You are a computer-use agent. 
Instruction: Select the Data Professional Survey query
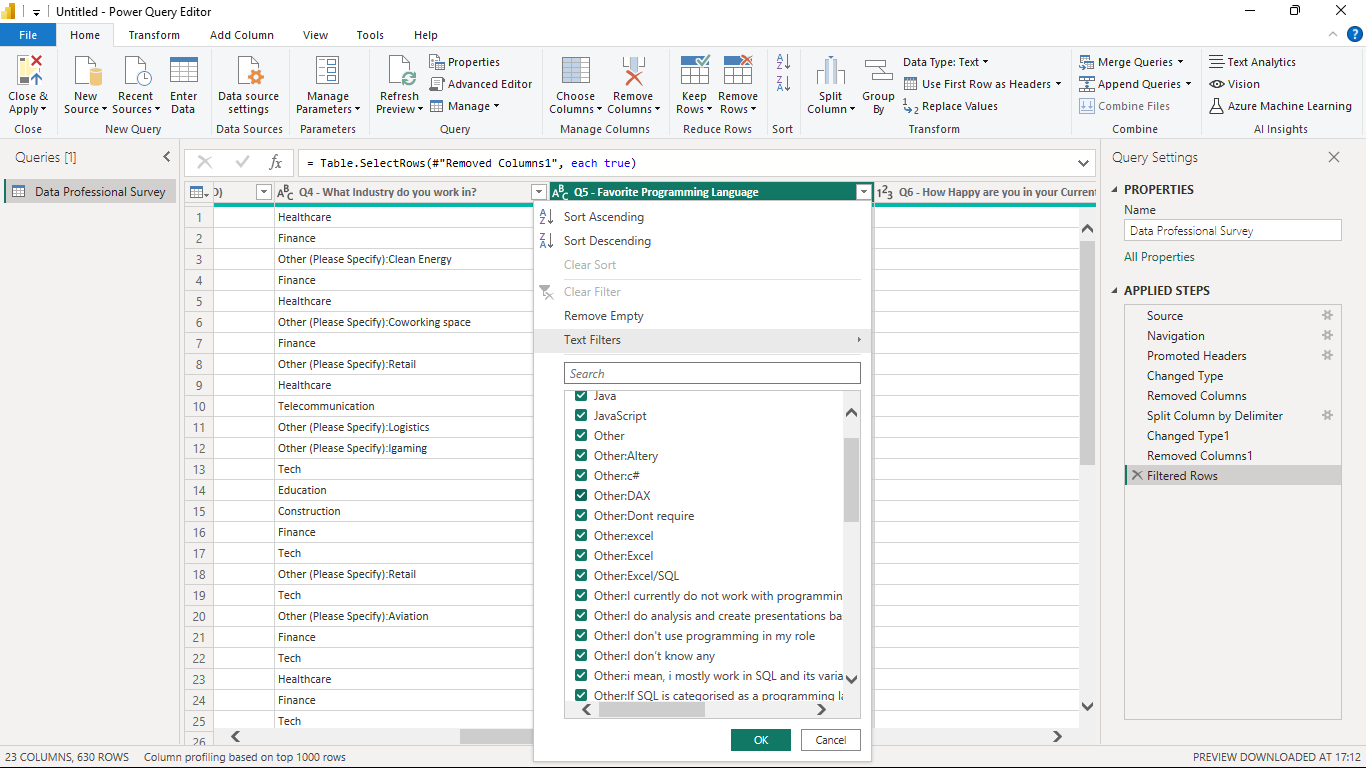coord(91,192)
